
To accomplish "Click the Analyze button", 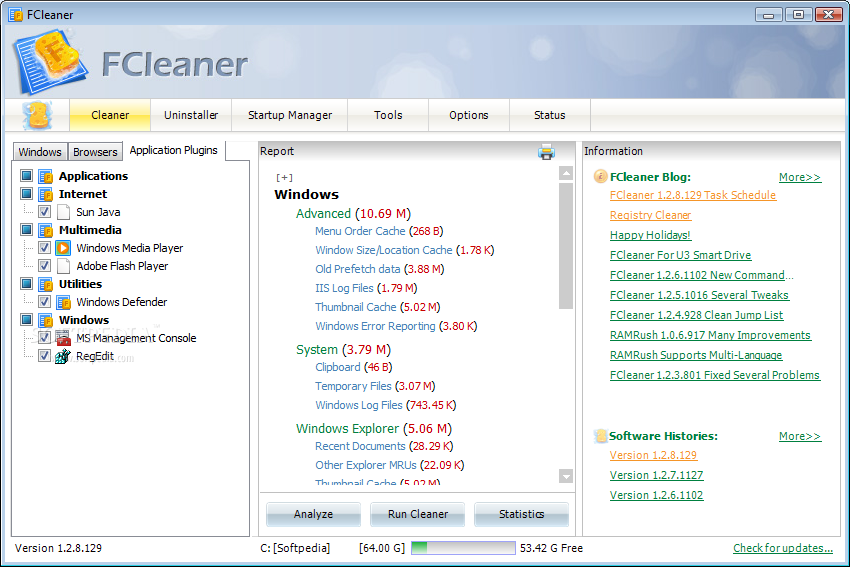I will tap(313, 514).
